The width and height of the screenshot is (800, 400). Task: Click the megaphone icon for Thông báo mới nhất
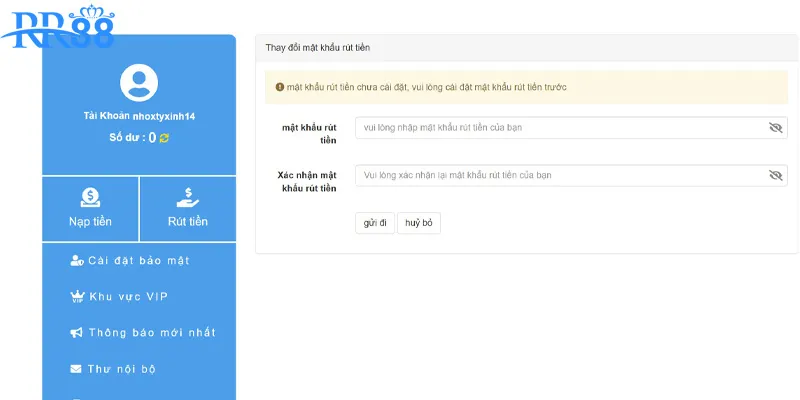[77, 332]
